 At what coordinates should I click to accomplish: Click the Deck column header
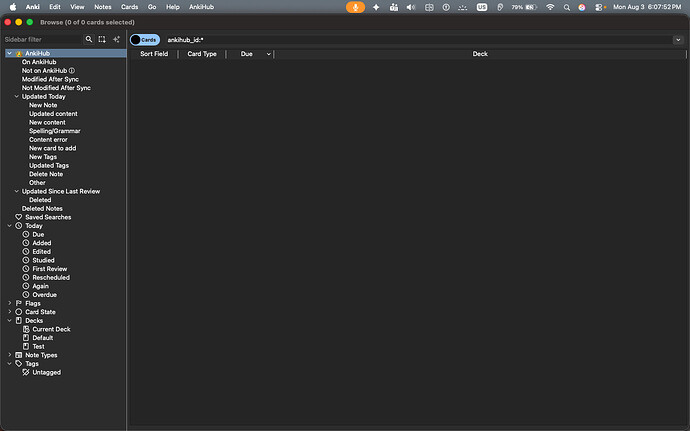pos(480,54)
